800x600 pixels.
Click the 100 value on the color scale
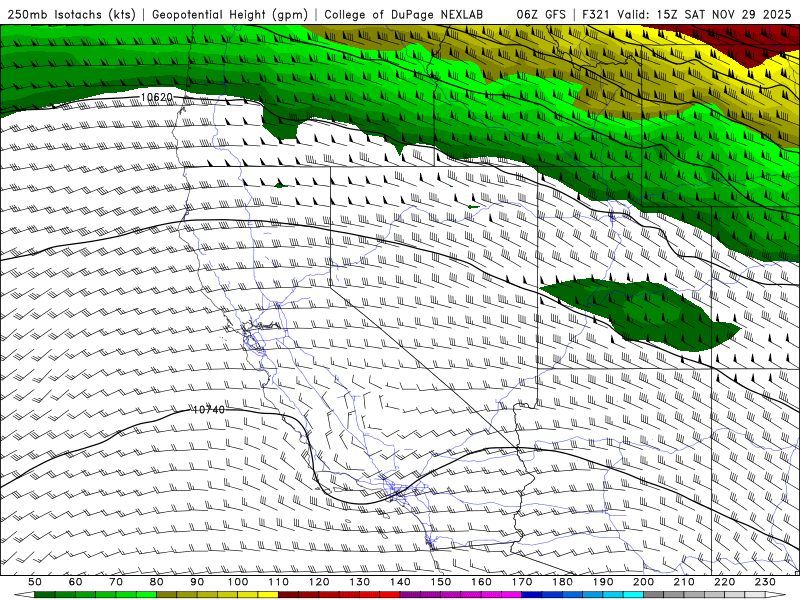click(238, 582)
